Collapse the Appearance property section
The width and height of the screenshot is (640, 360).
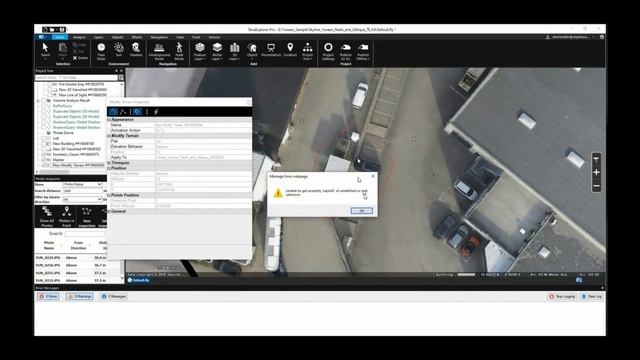pyautogui.click(x=109, y=120)
